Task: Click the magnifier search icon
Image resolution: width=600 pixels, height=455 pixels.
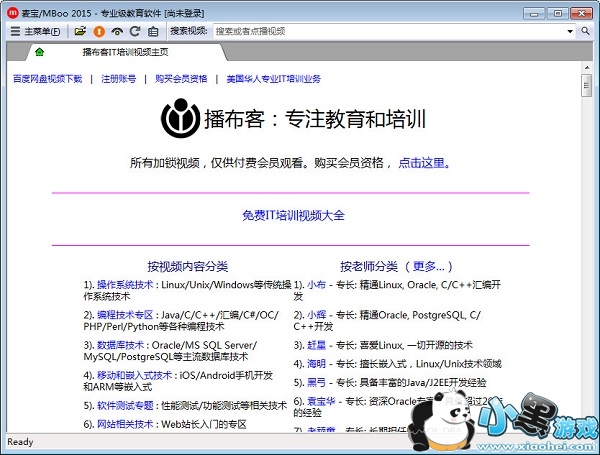Action: click(x=585, y=31)
